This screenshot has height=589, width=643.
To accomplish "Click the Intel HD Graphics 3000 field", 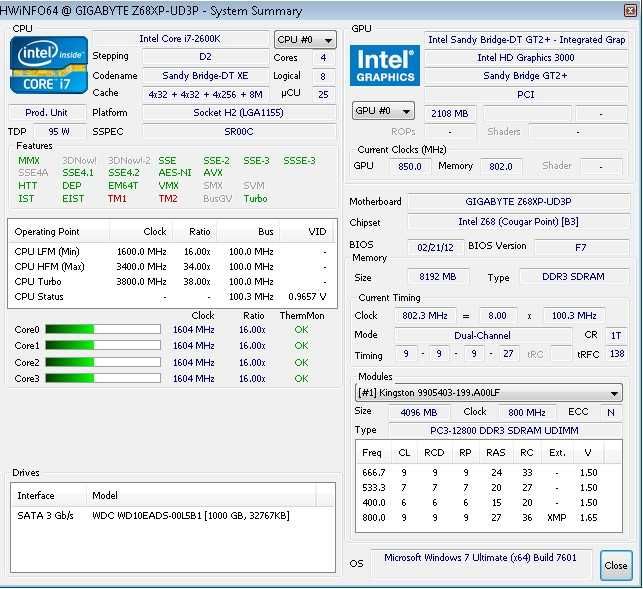I will (526, 58).
